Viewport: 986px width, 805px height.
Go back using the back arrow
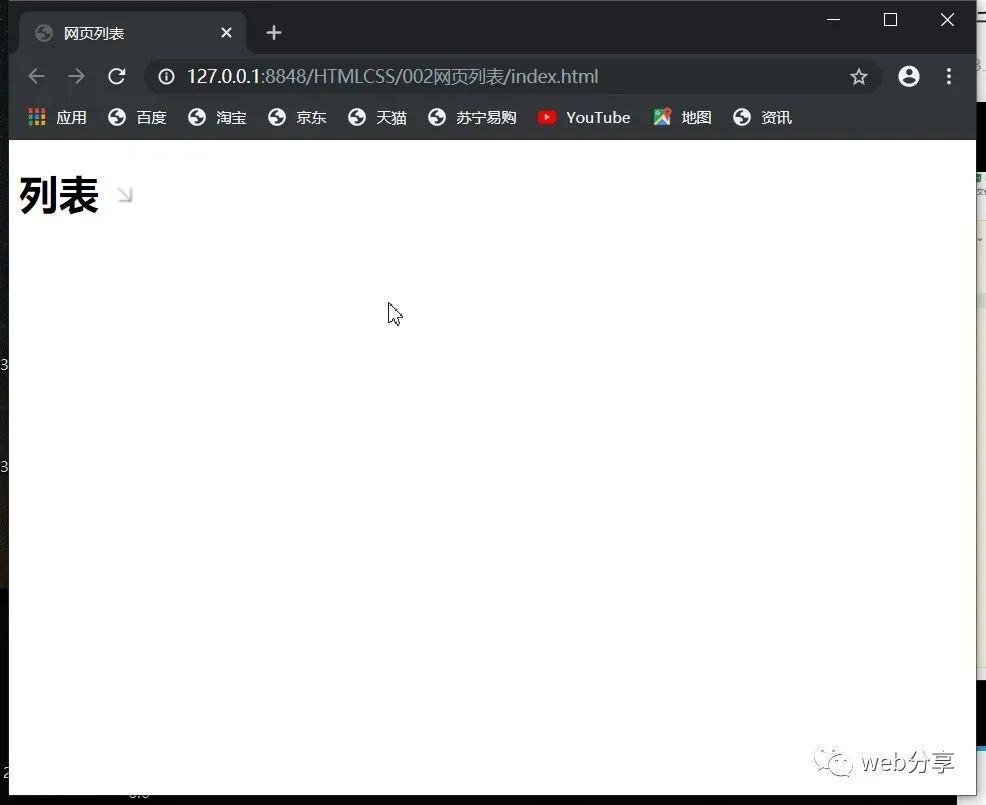[36, 76]
